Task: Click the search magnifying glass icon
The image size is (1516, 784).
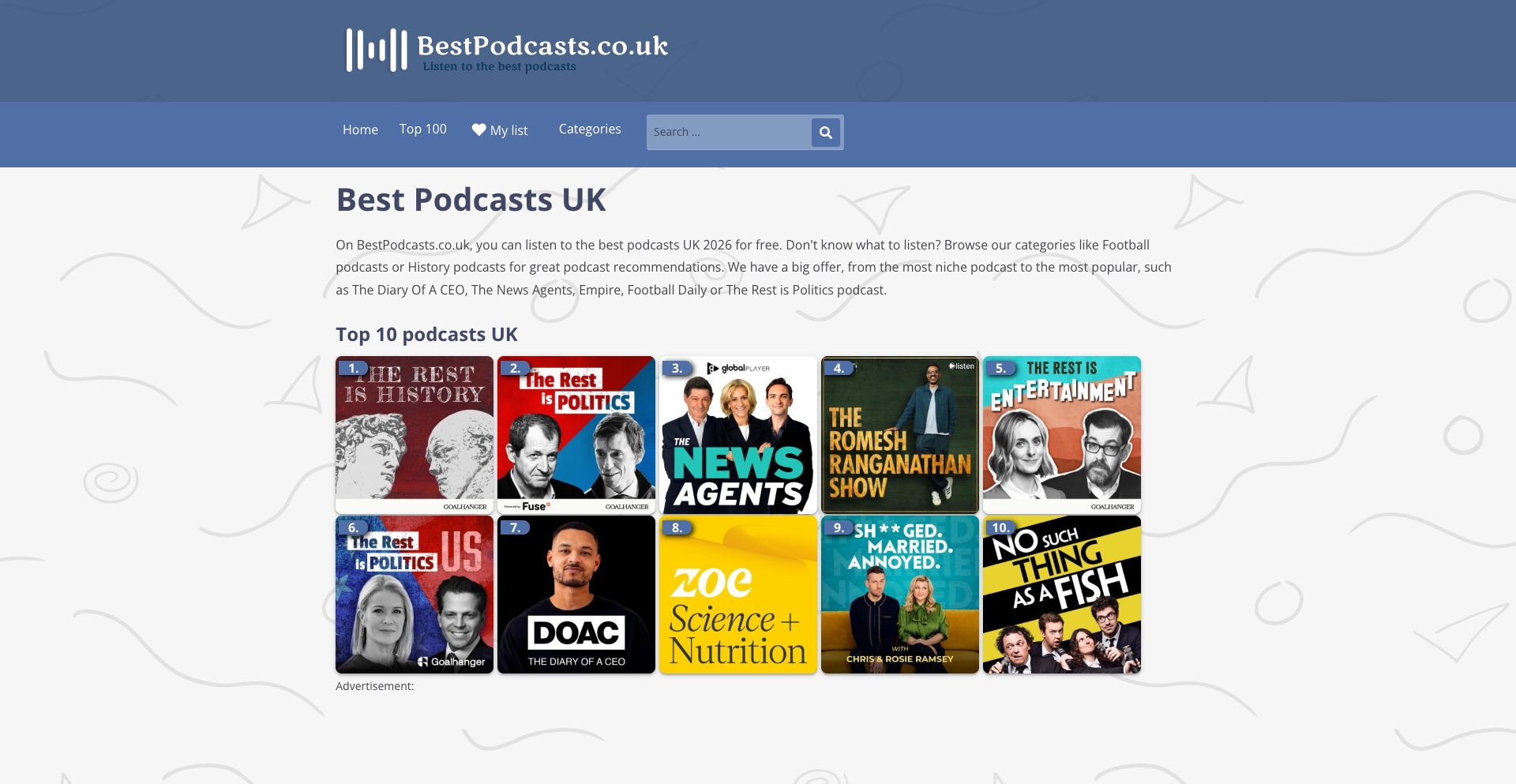Action: [826, 132]
